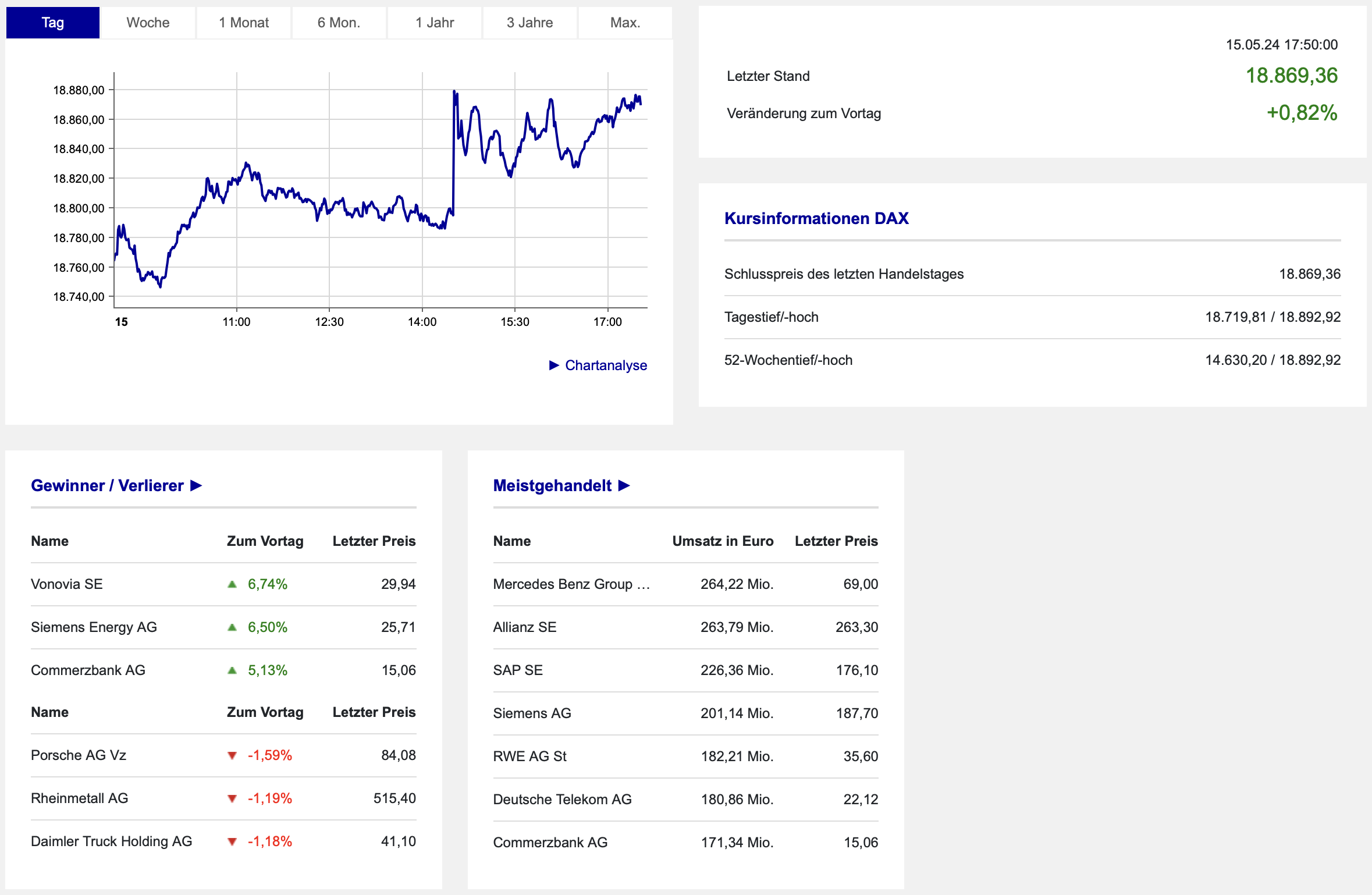
Task: Click red down arrow for Porsche AG Vz
Action: [x=232, y=755]
